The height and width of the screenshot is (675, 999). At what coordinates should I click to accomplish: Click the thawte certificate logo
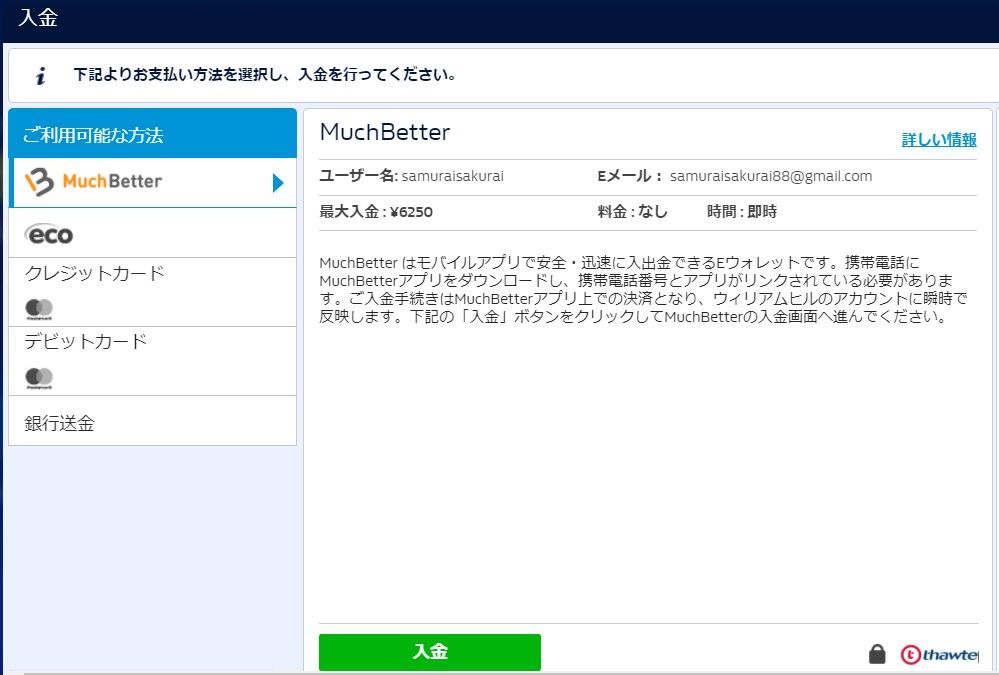[x=939, y=655]
